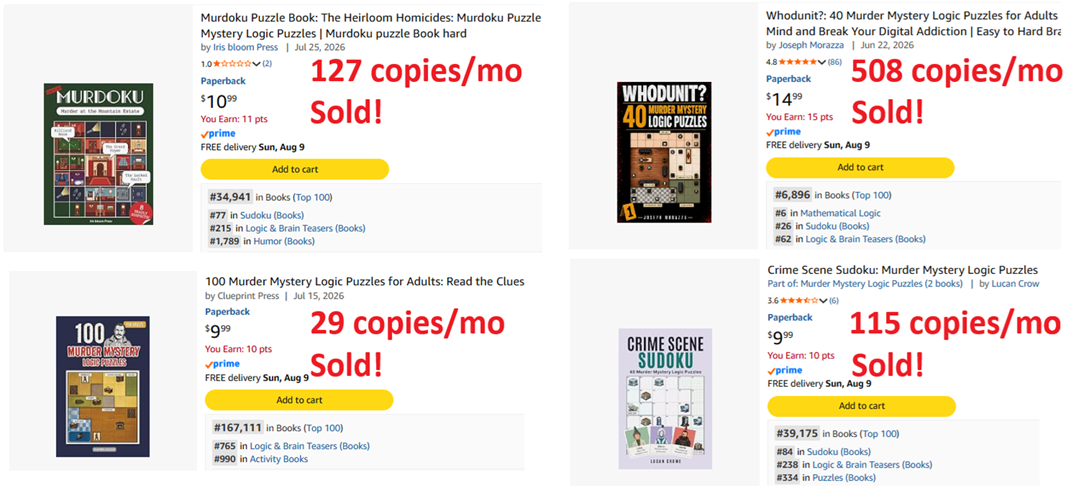
Task: Open the Murdoku book cover thumbnail
Action: point(99,154)
